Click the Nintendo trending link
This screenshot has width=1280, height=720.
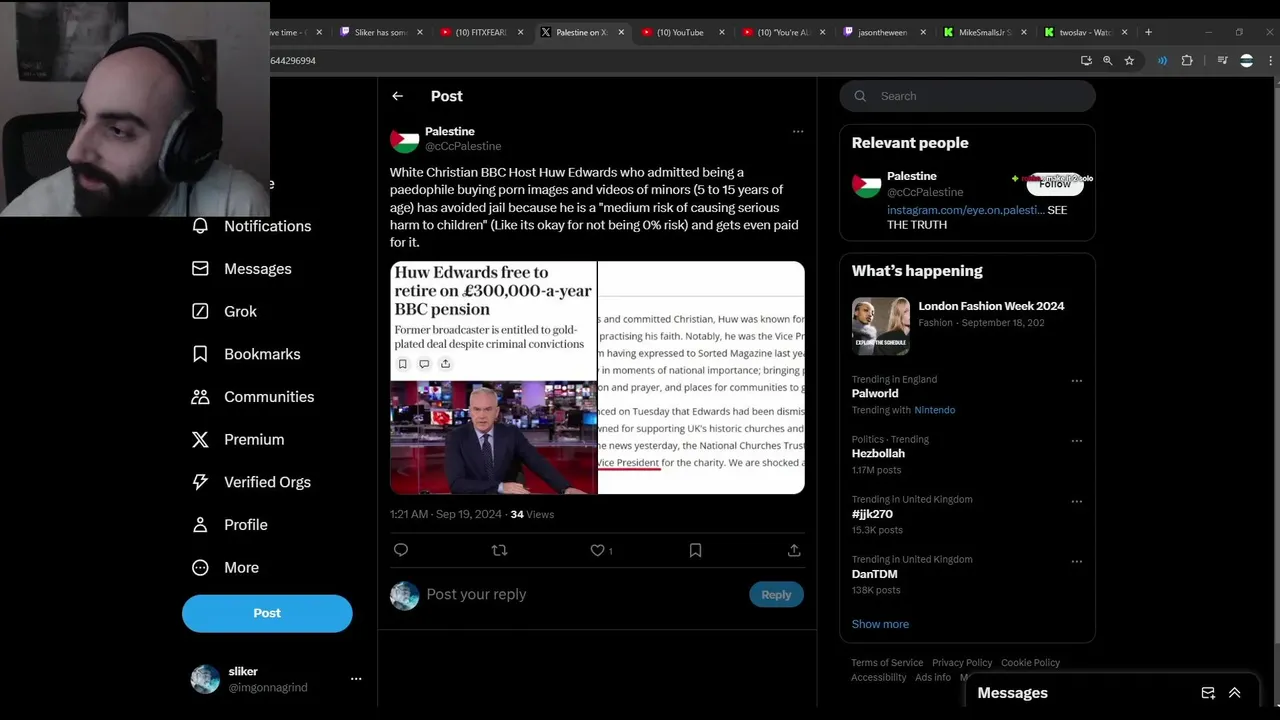[935, 410]
